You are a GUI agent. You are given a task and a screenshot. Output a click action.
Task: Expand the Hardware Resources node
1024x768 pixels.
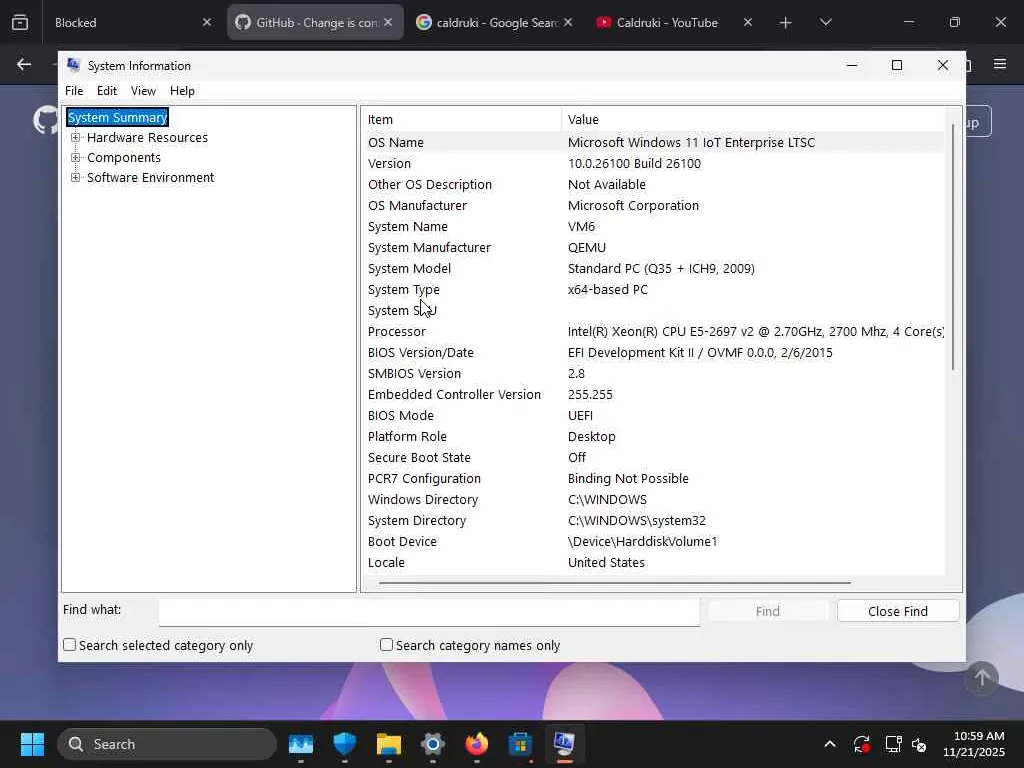[76, 137]
